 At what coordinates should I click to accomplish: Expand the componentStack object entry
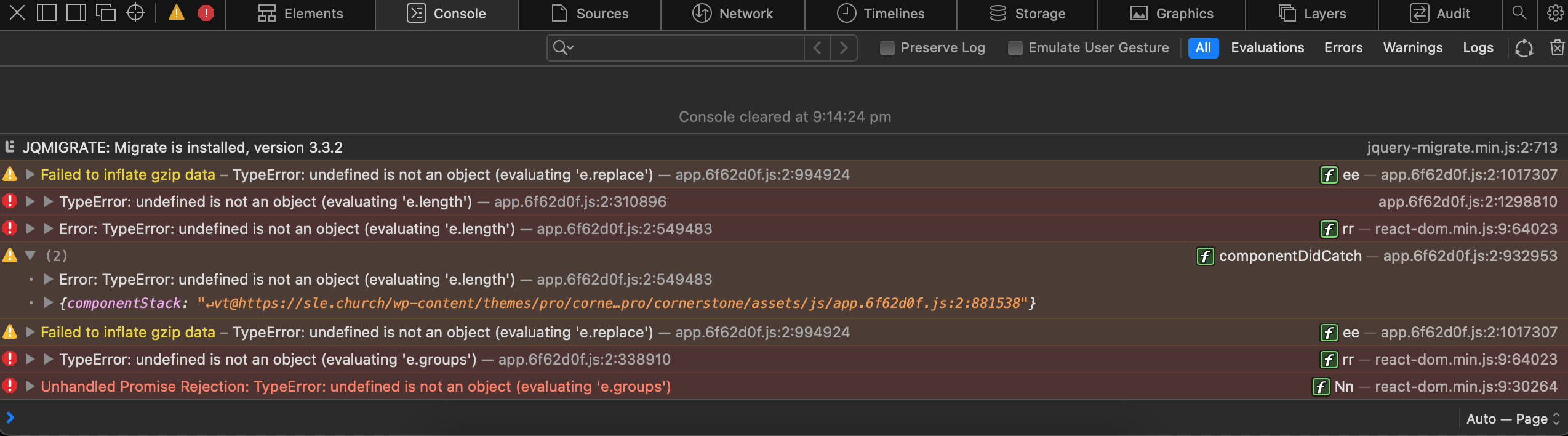pos(49,302)
